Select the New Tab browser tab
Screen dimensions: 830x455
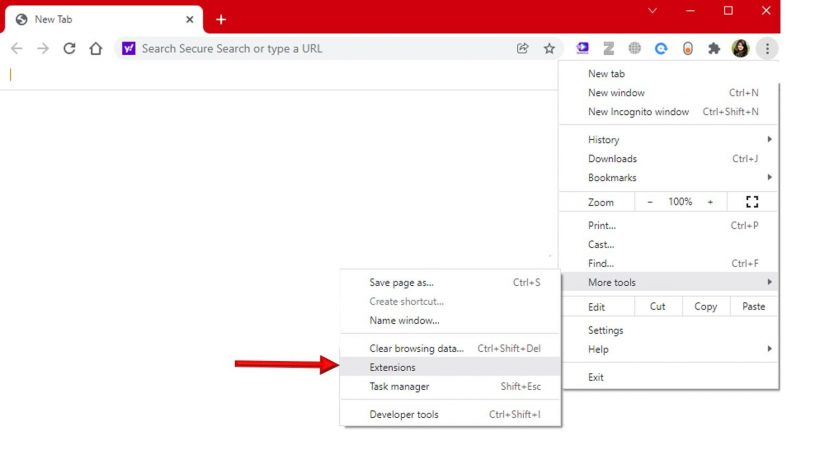pos(104,20)
